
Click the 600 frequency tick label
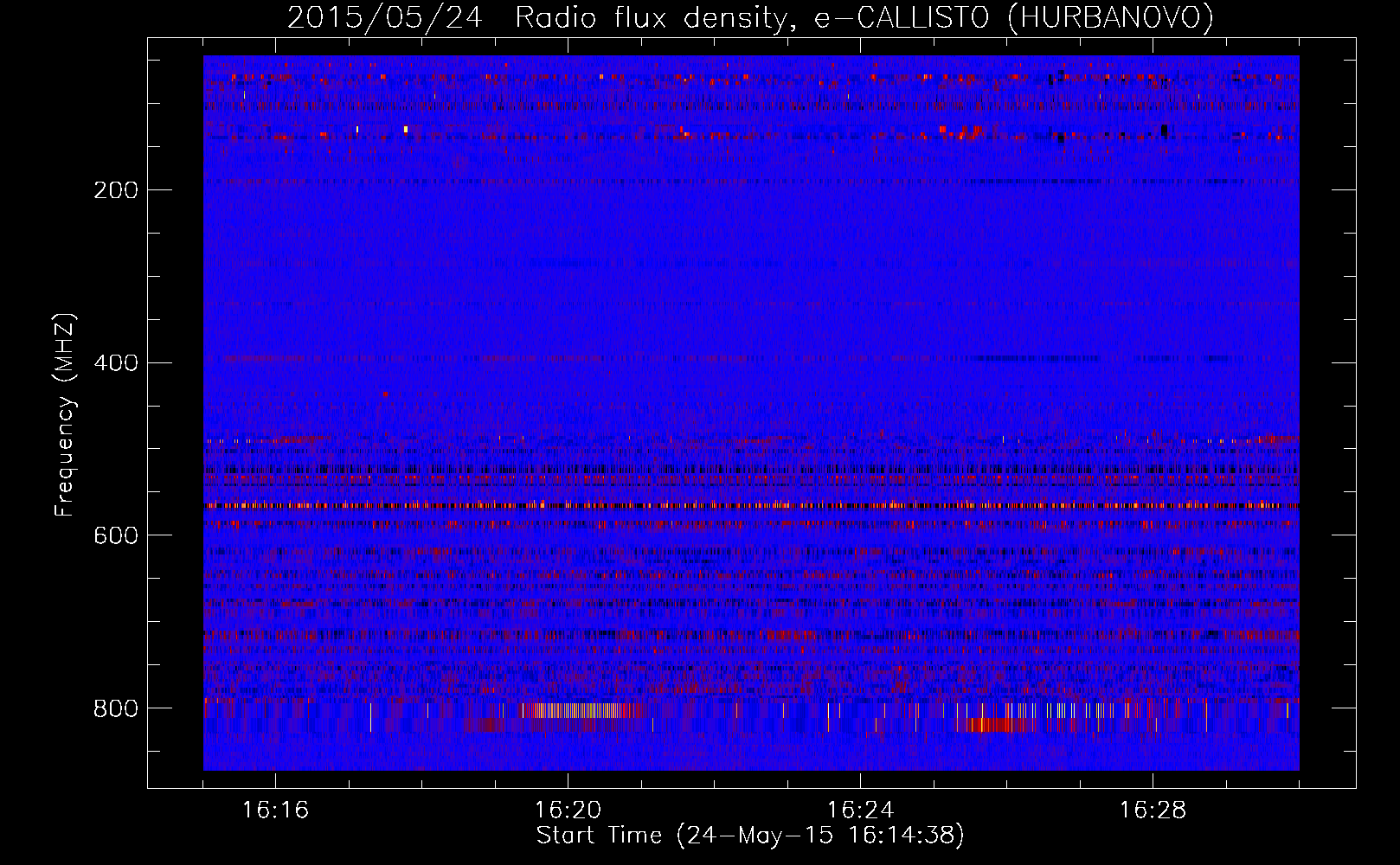[x=116, y=536]
